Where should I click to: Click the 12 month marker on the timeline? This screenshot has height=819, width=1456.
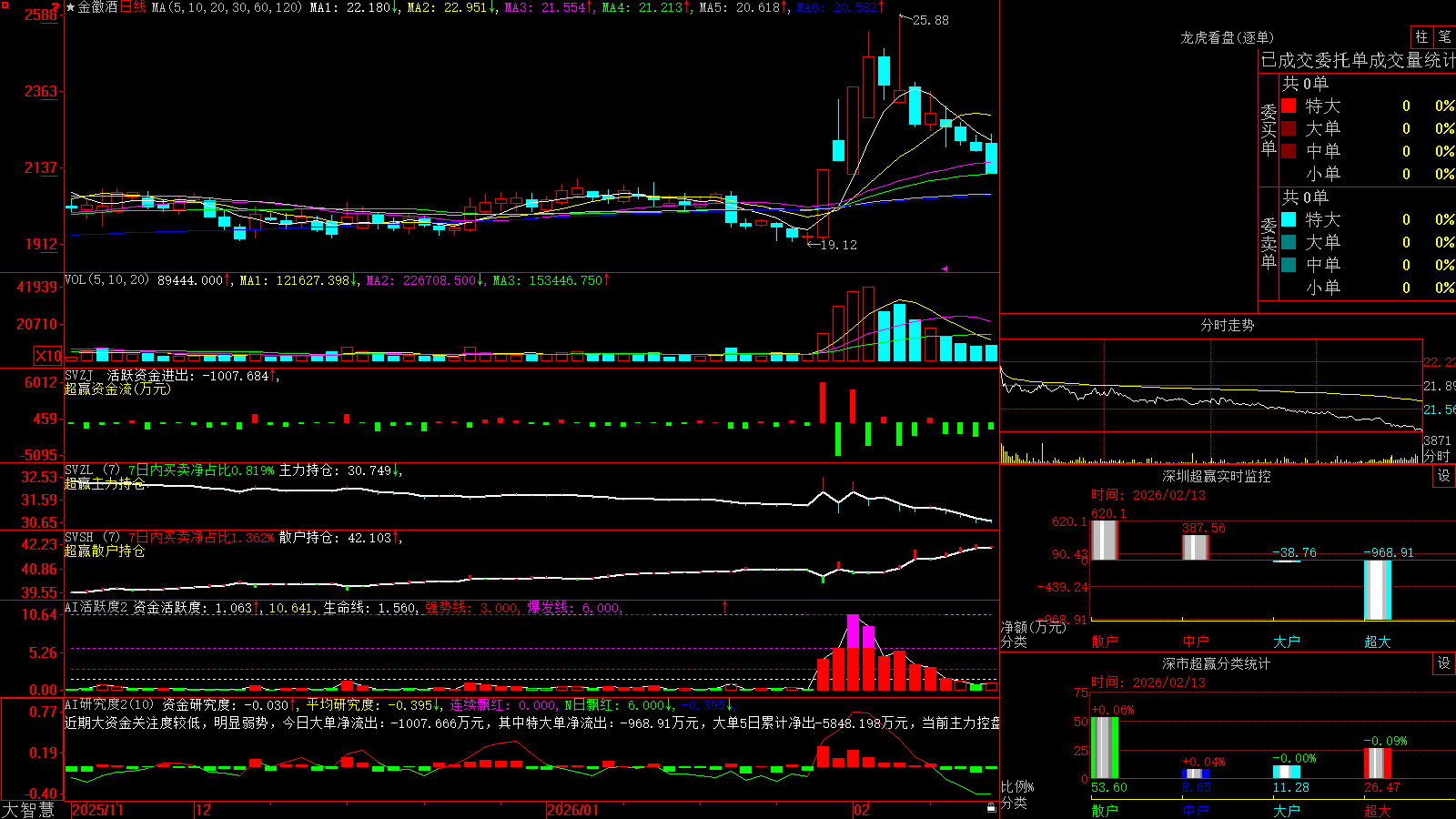[203, 810]
